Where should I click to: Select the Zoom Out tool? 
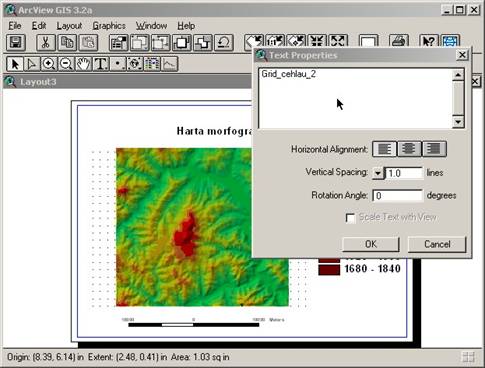(x=66, y=64)
